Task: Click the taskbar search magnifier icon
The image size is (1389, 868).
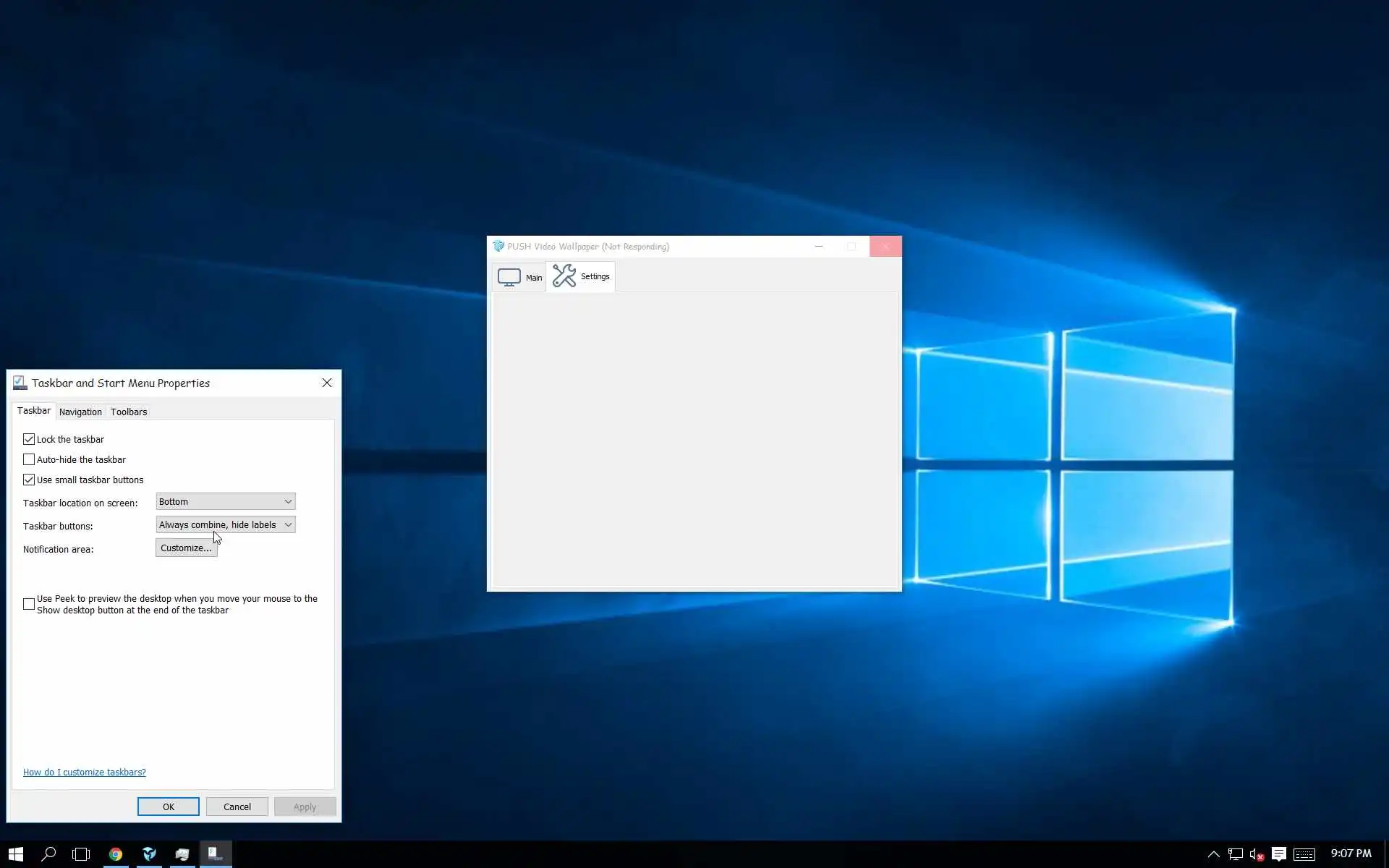Action: pyautogui.click(x=48, y=854)
